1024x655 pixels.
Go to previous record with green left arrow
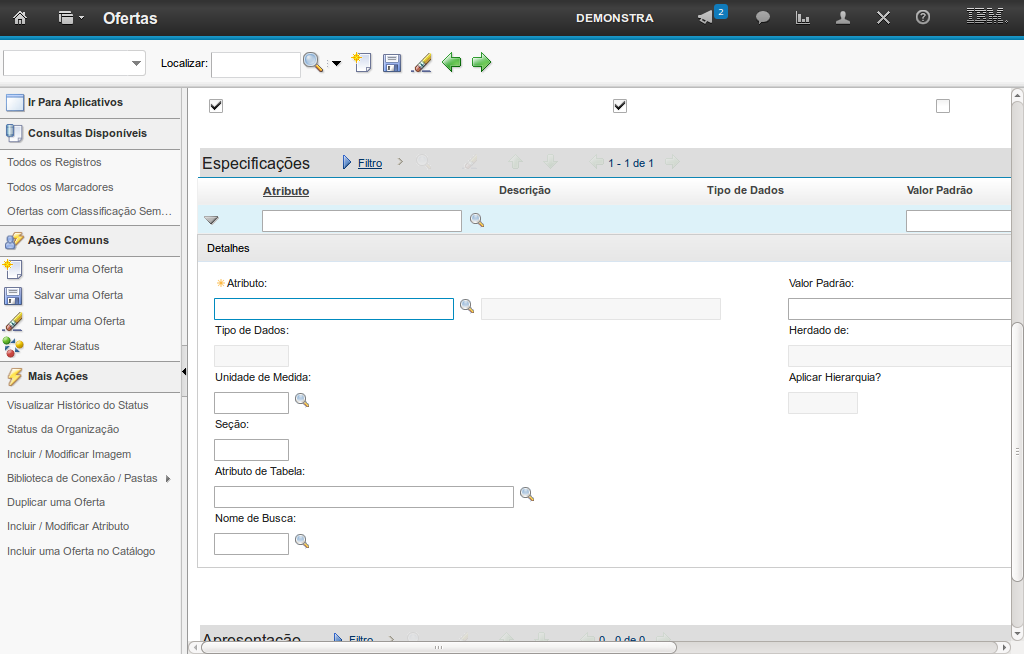pos(452,63)
